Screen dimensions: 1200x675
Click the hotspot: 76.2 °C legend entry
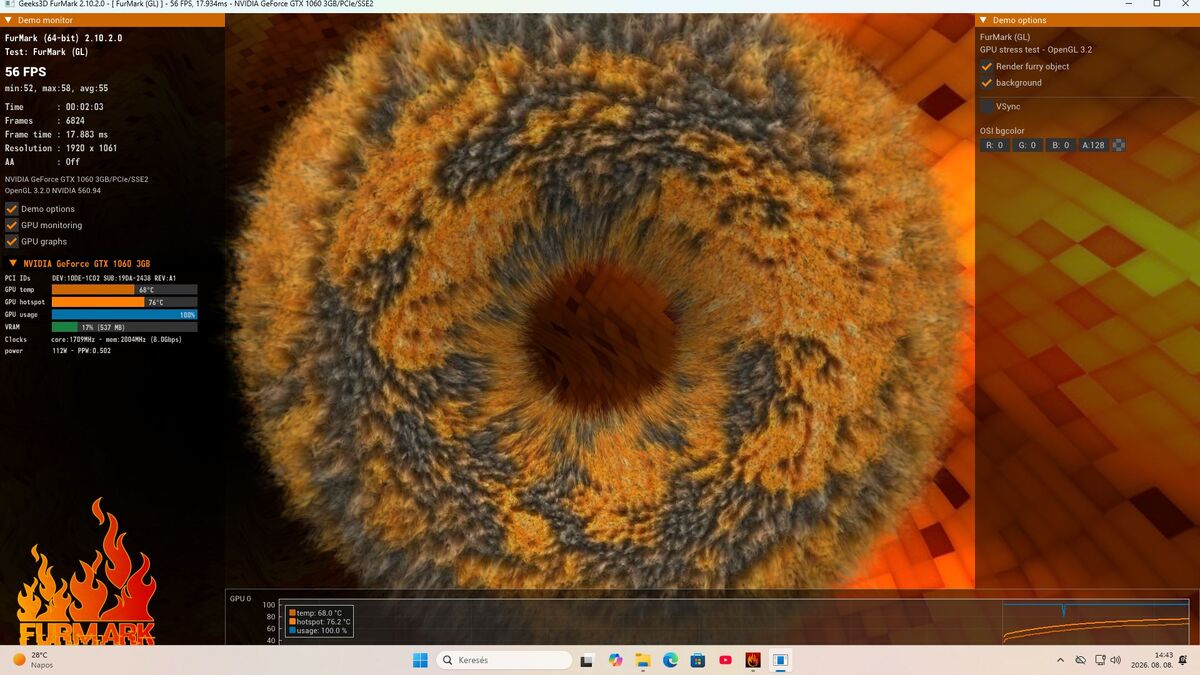[x=319, y=622]
